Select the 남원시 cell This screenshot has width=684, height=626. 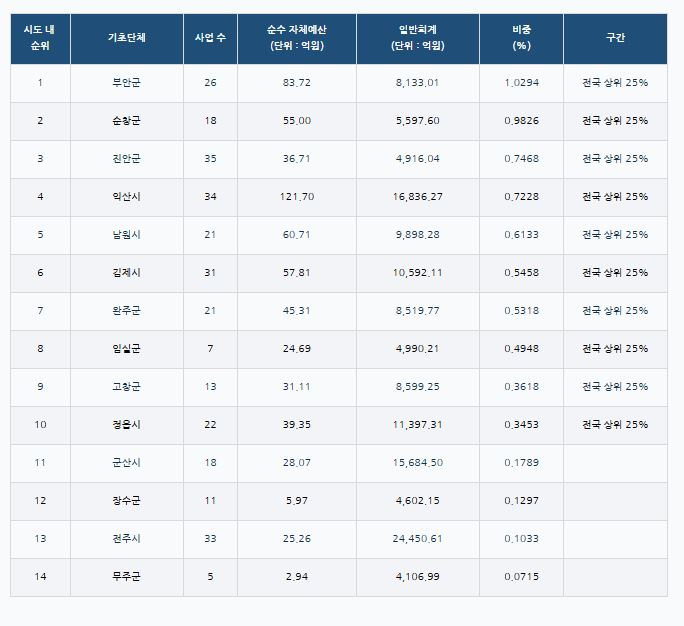coord(127,235)
